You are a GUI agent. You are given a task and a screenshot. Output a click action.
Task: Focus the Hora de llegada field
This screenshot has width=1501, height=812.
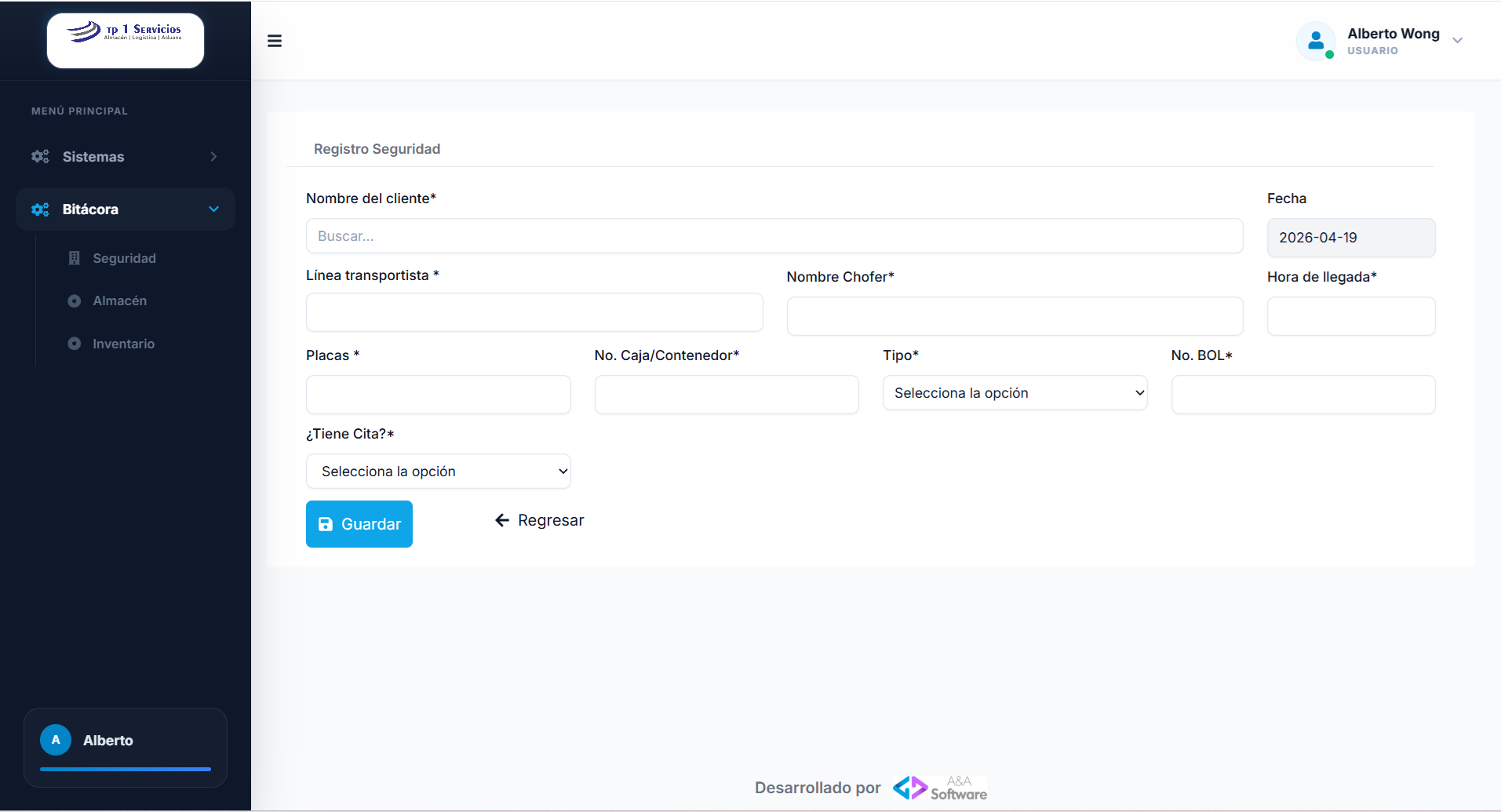pos(1351,316)
